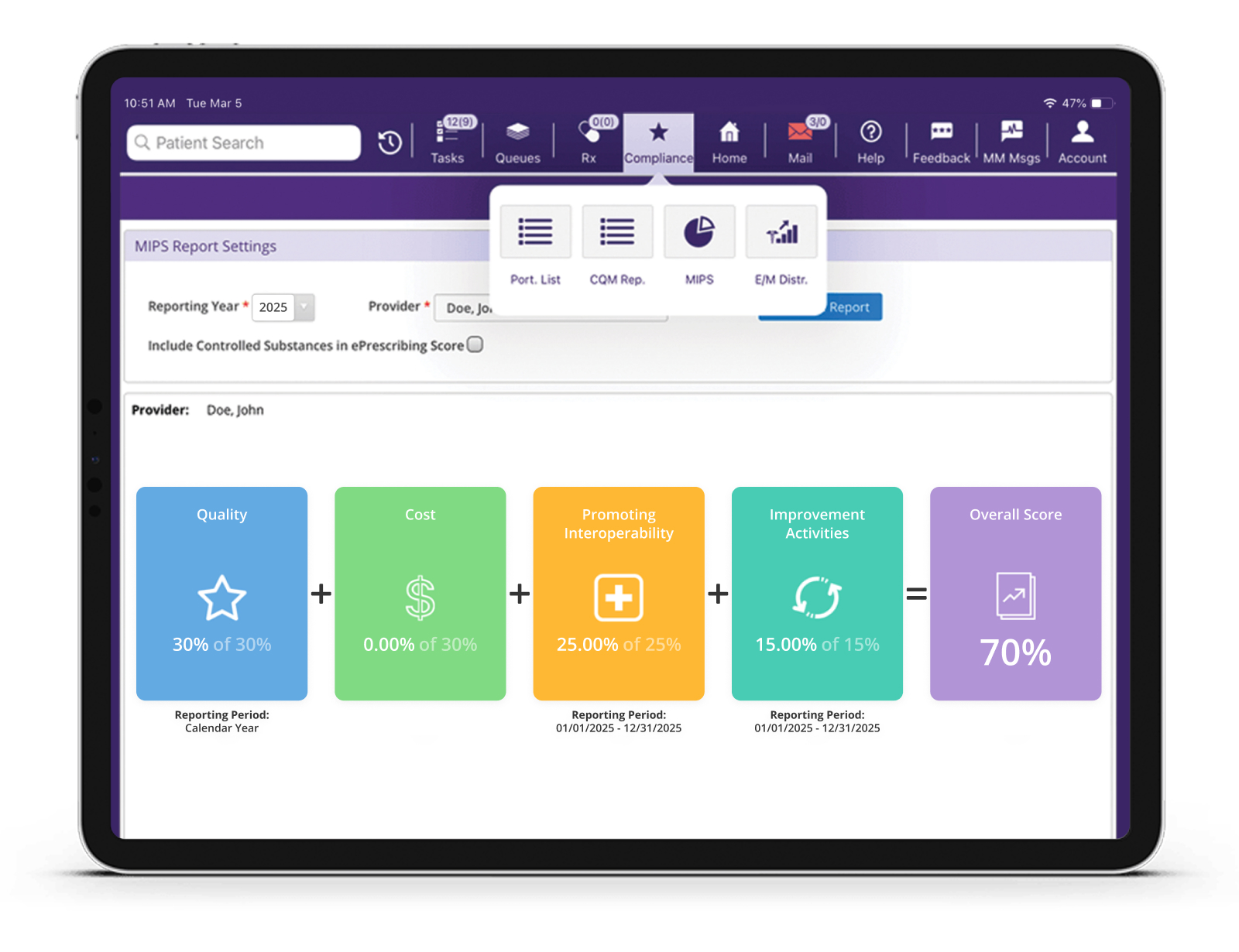Viewport: 1239px width, 952px height.
Task: Open MM Msgs icon
Action: point(1011,132)
